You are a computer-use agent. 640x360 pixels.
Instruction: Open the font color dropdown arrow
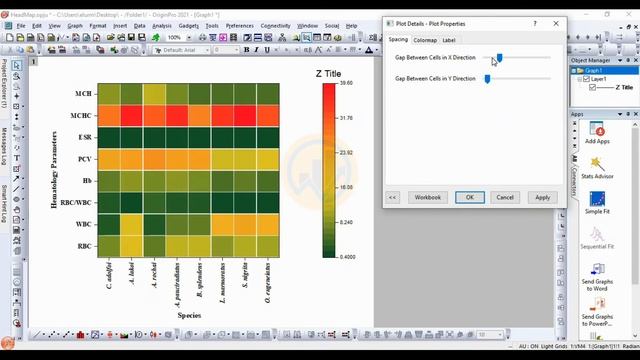click(x=376, y=50)
